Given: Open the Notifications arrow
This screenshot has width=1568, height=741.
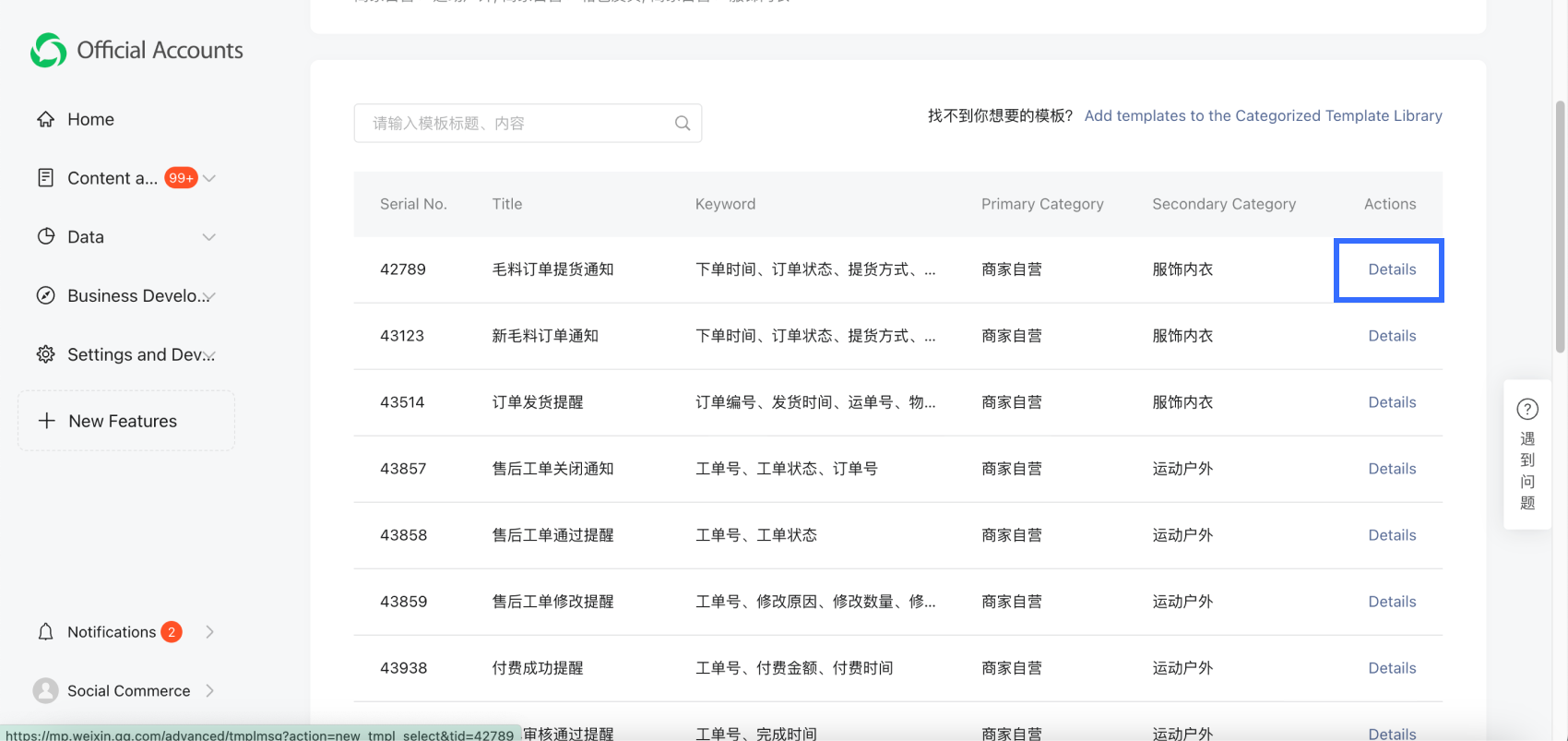Looking at the screenshot, I should (x=209, y=632).
